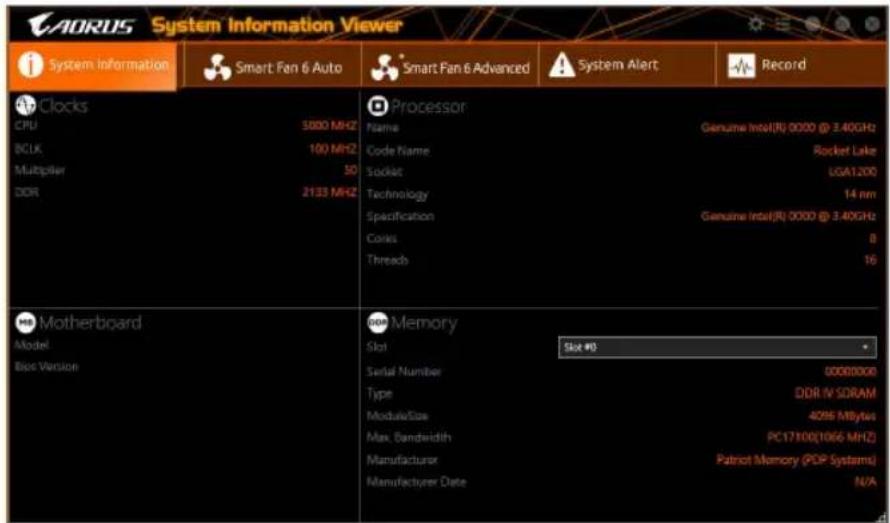Screen dimensions: 890x523
Task: Click the Serial Number value 00000000
Action: pos(850,371)
